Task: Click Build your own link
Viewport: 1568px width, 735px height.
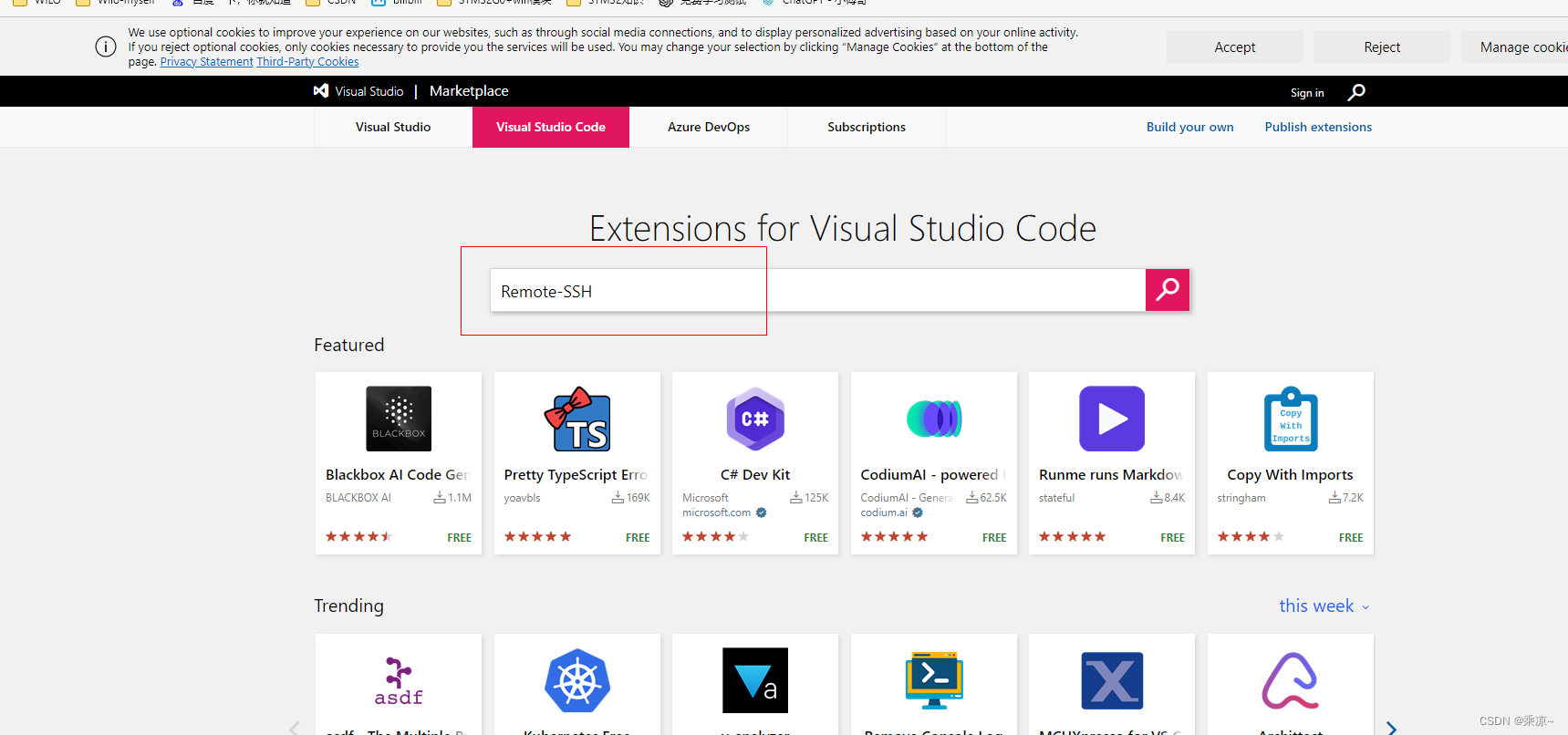Action: coord(1189,127)
